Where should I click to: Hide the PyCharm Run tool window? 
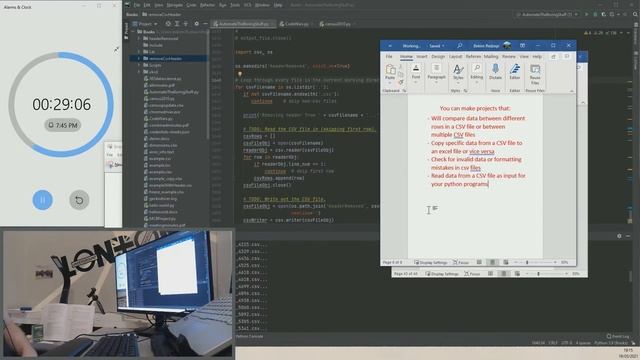click(x=628, y=236)
